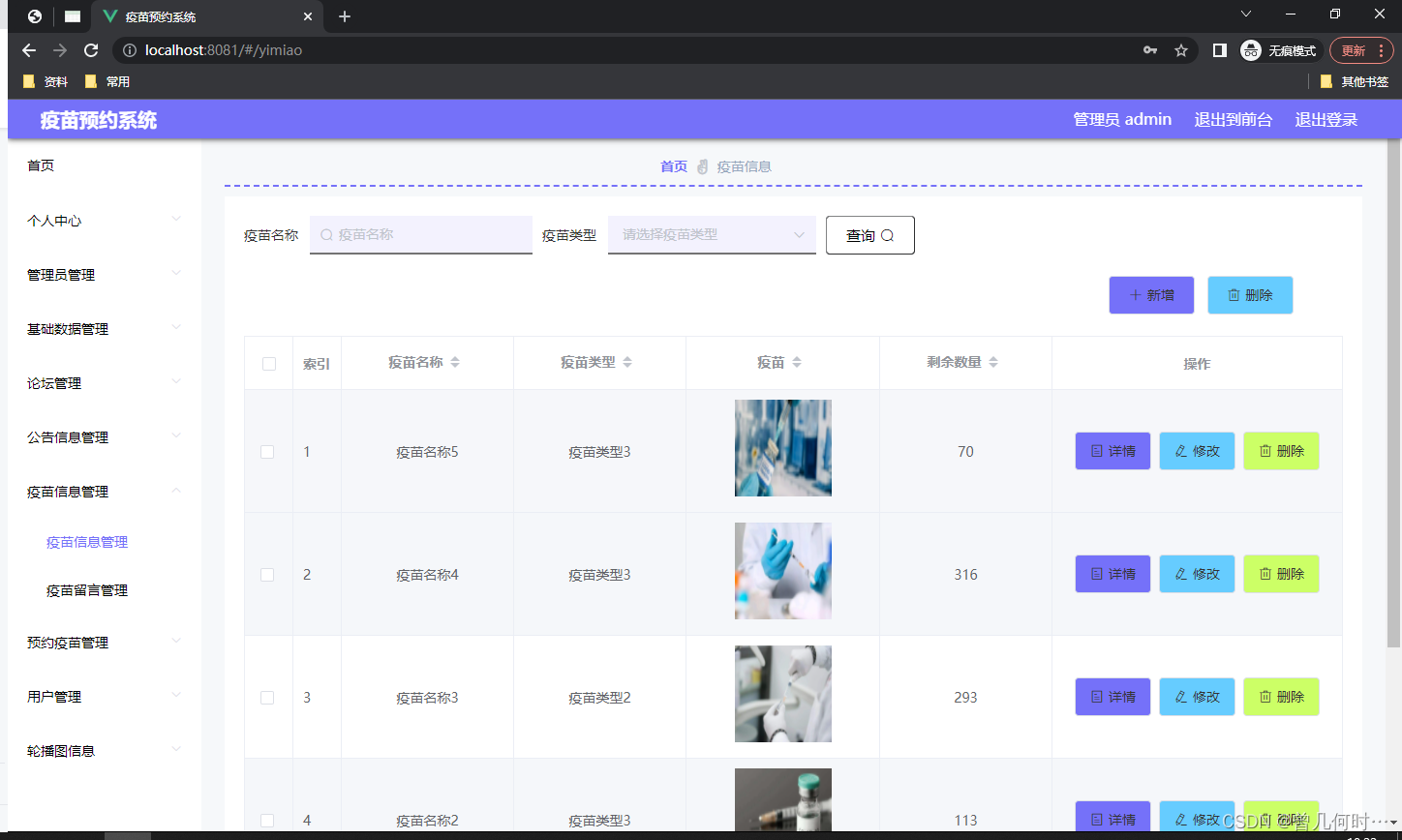Click 修改 for 疫苗名称3 row
Viewport: 1402px width, 840px height.
click(1197, 697)
